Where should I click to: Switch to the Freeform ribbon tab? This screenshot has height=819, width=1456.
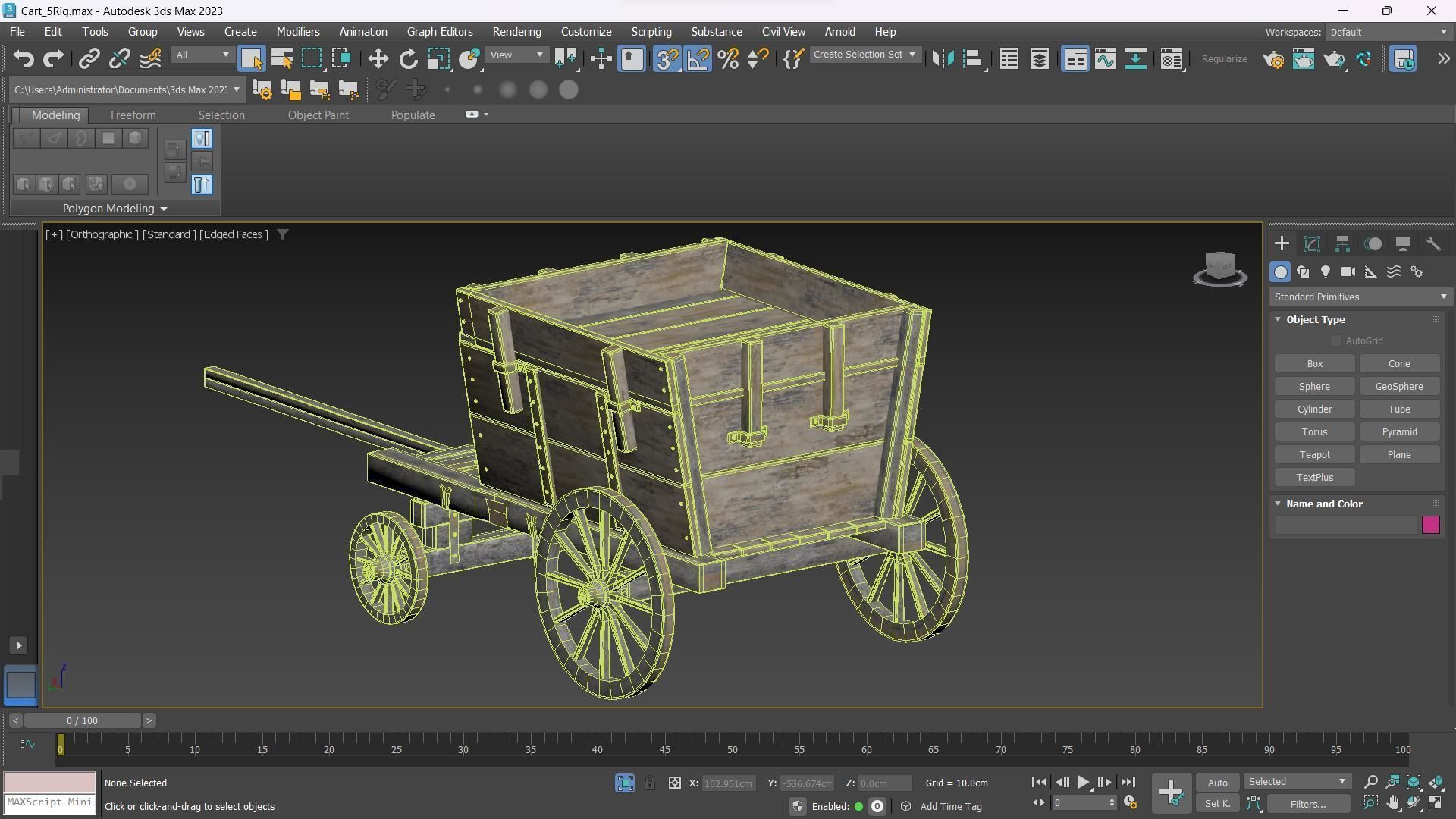133,115
